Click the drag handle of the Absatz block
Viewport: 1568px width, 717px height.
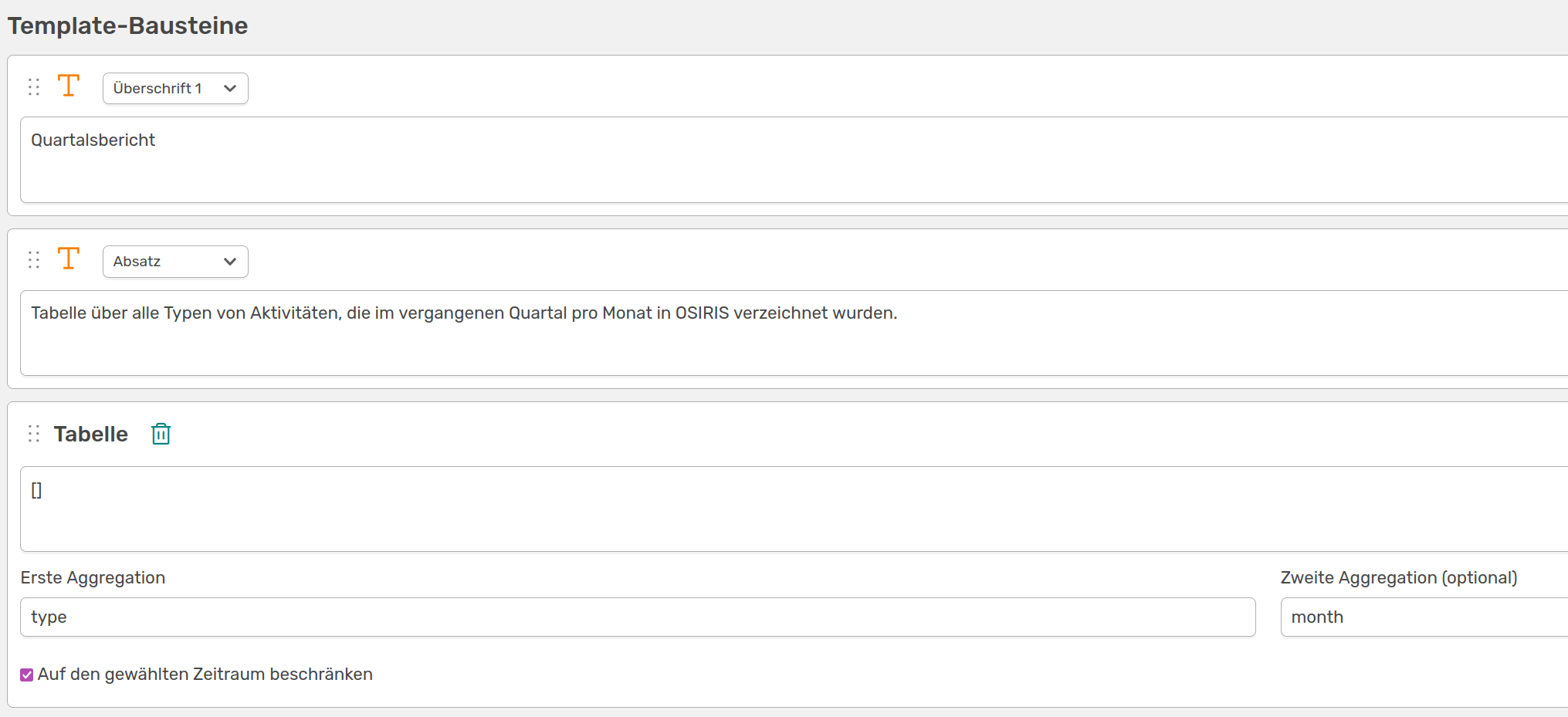[34, 260]
